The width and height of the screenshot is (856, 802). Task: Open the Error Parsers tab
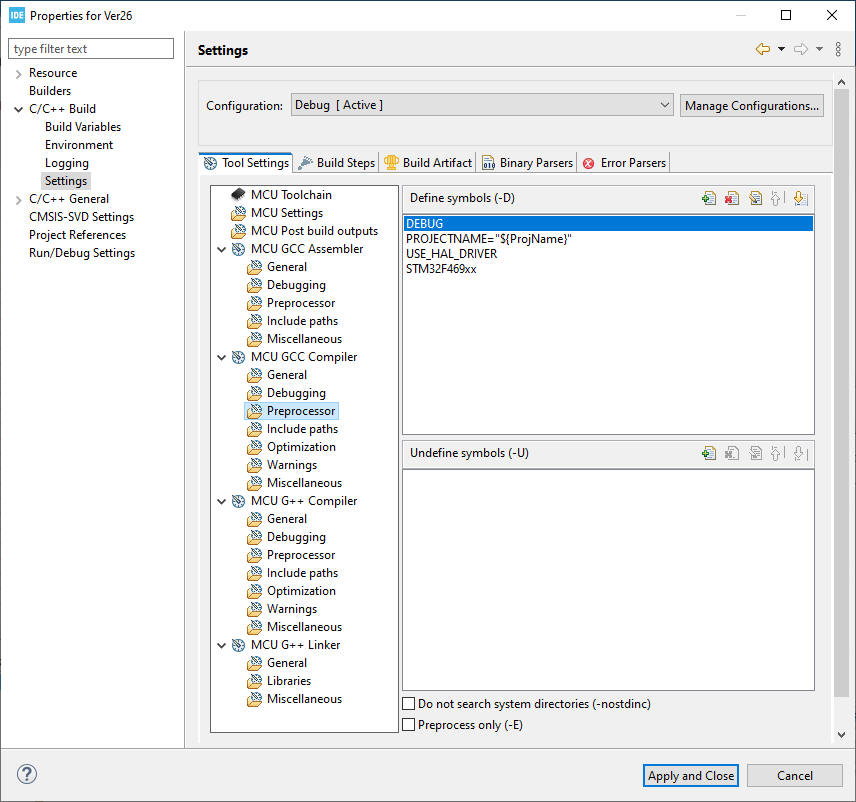[624, 163]
